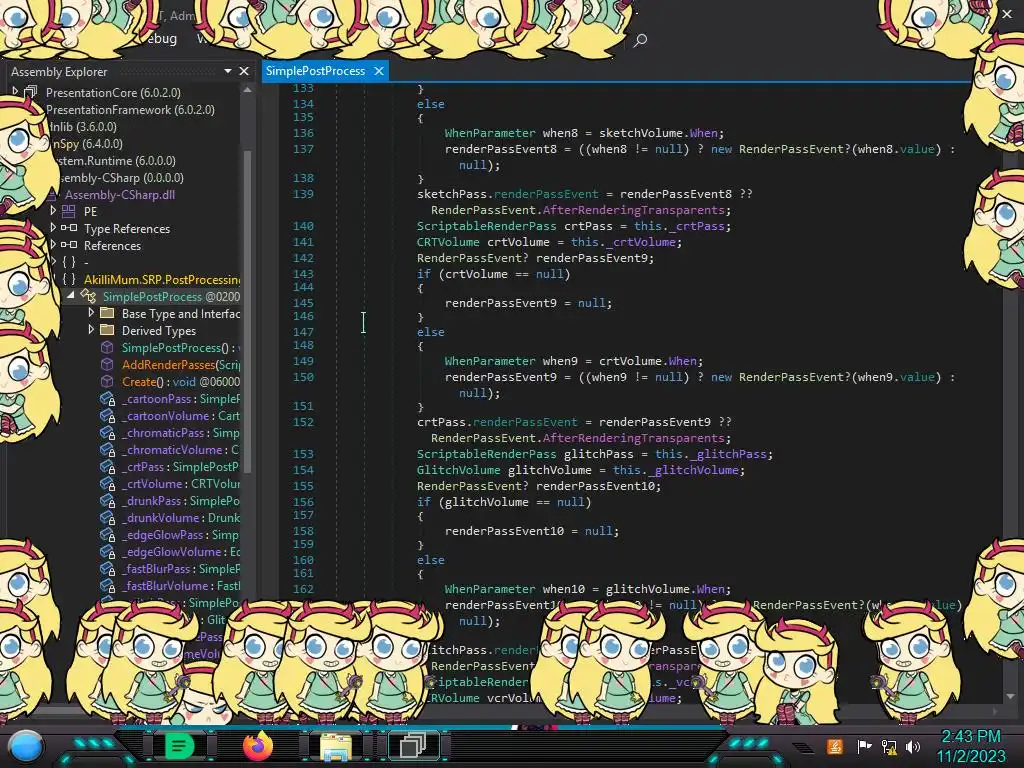
Task: Click the code editor scroll down arrow
Action: click(x=1011, y=696)
